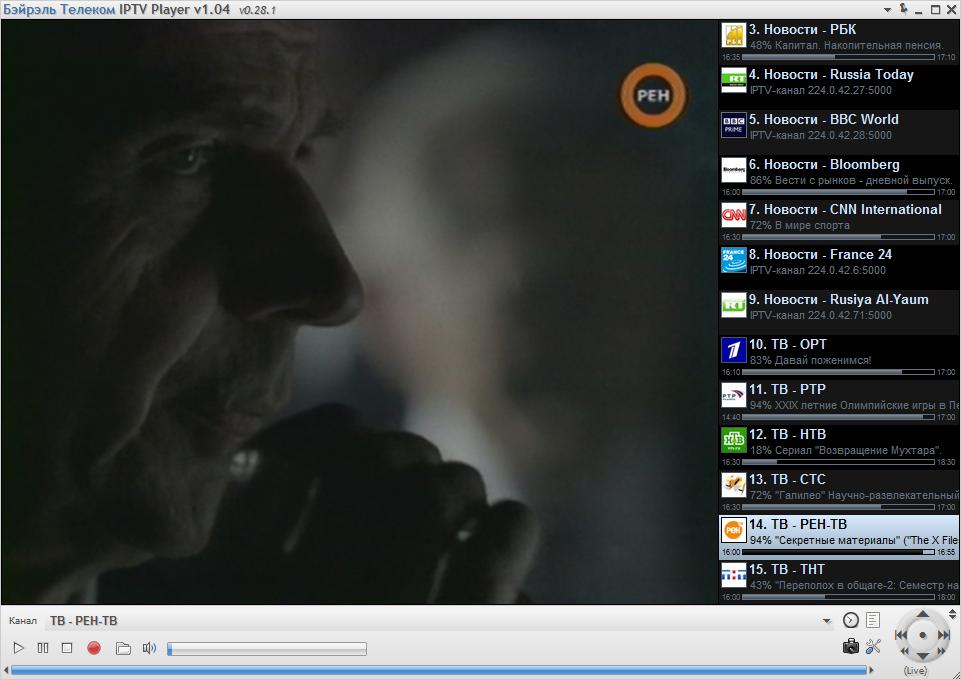Mute audio with the speaker icon

[149, 648]
